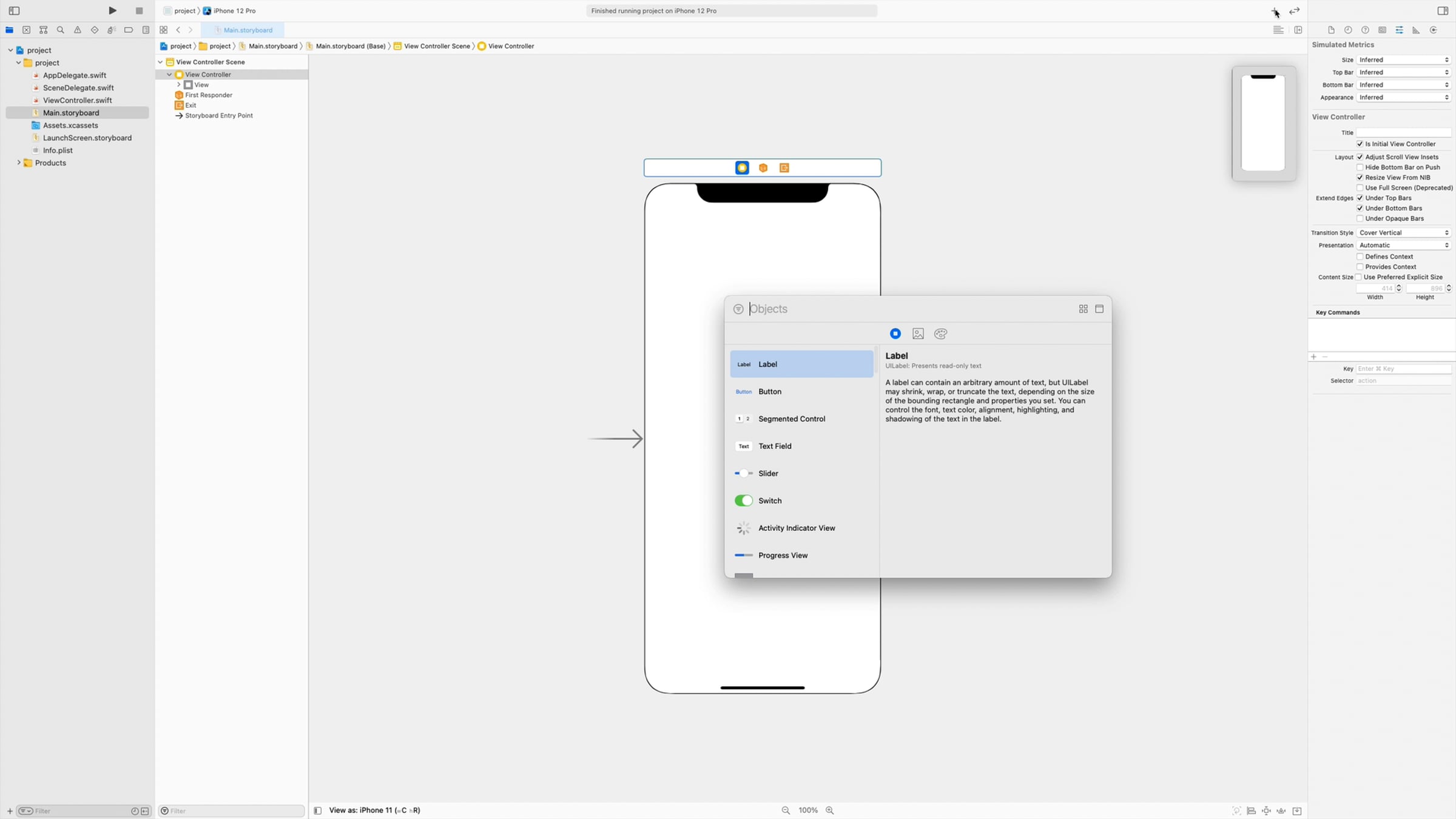Viewport: 1456px width, 819px height.
Task: Open the Find navigator magnifier icon
Action: click(60, 30)
